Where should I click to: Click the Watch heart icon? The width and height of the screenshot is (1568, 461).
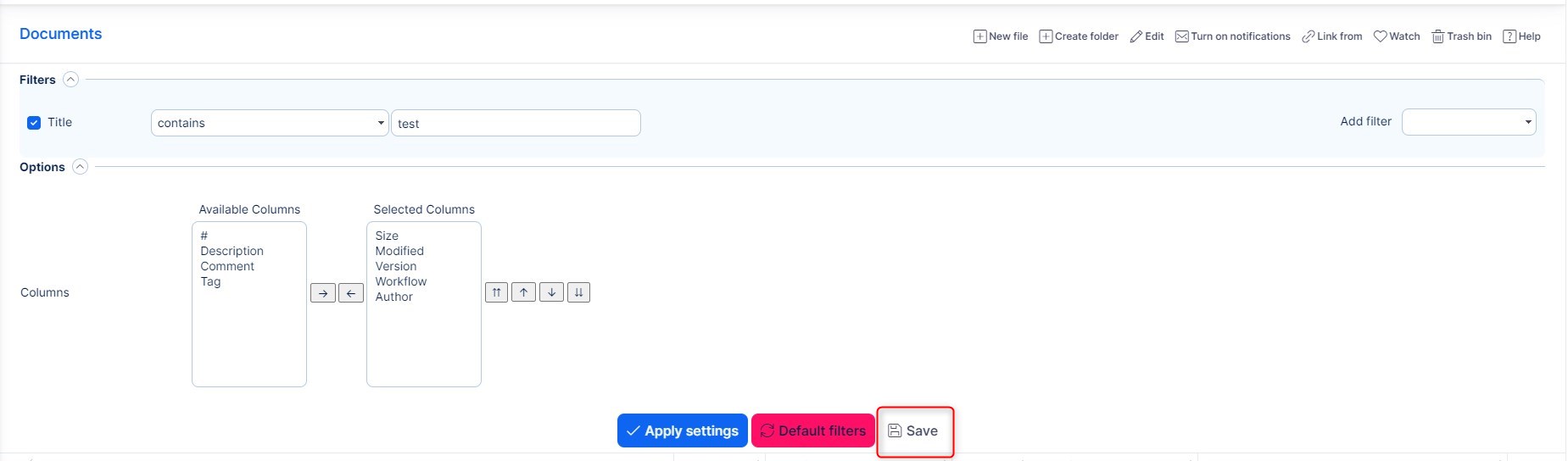(1380, 36)
